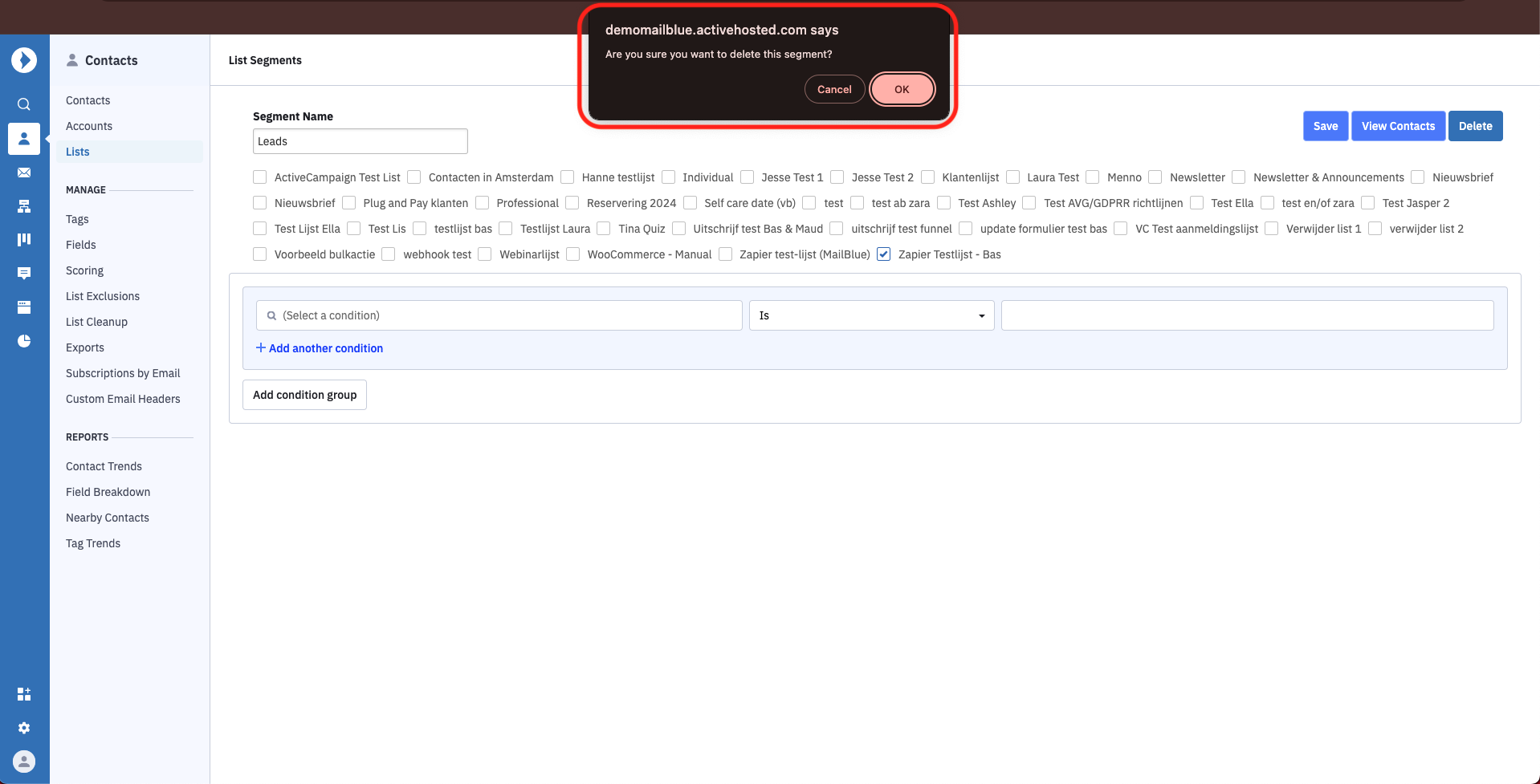Go to Accounts in the sidebar menu

(89, 126)
